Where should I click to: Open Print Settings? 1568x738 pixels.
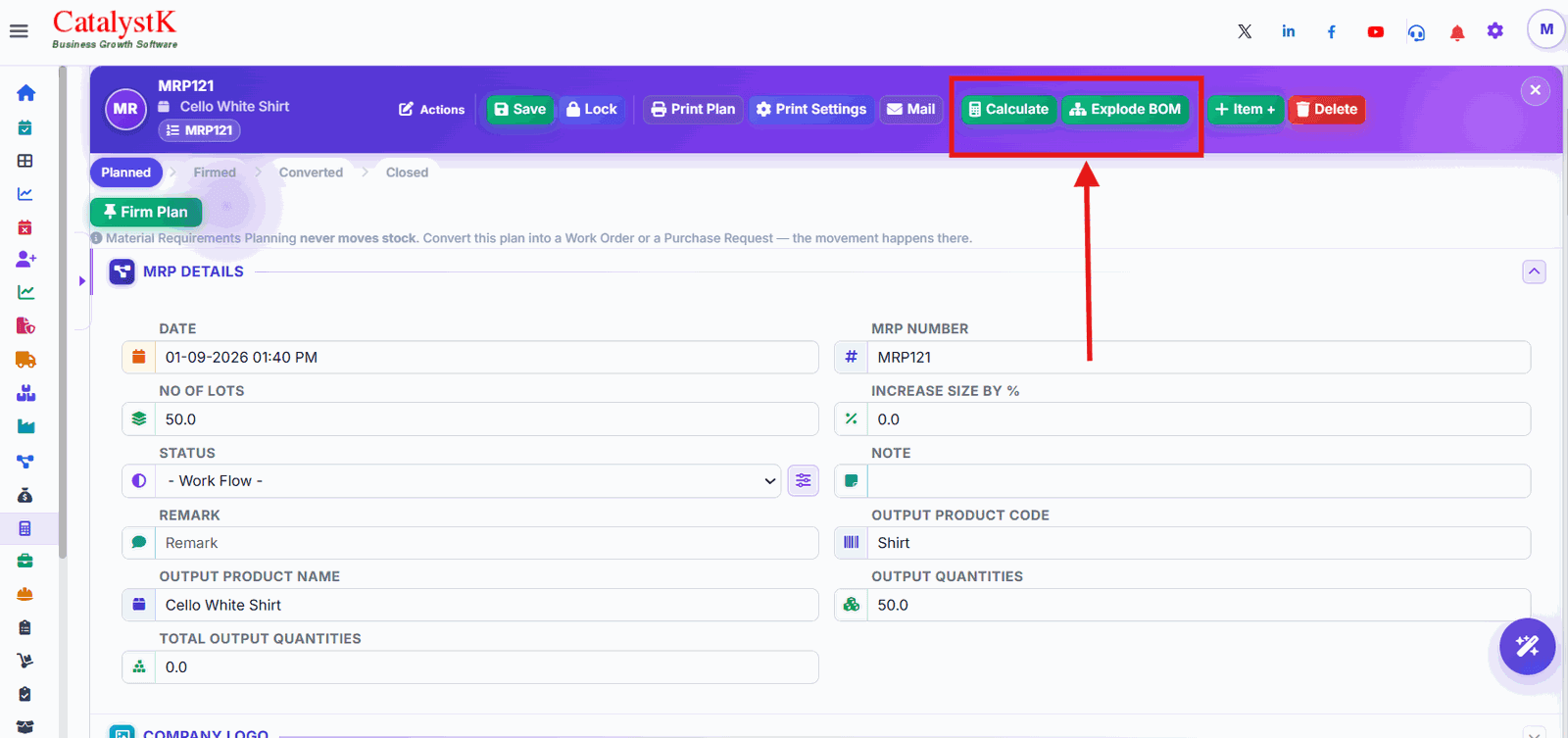[811, 110]
